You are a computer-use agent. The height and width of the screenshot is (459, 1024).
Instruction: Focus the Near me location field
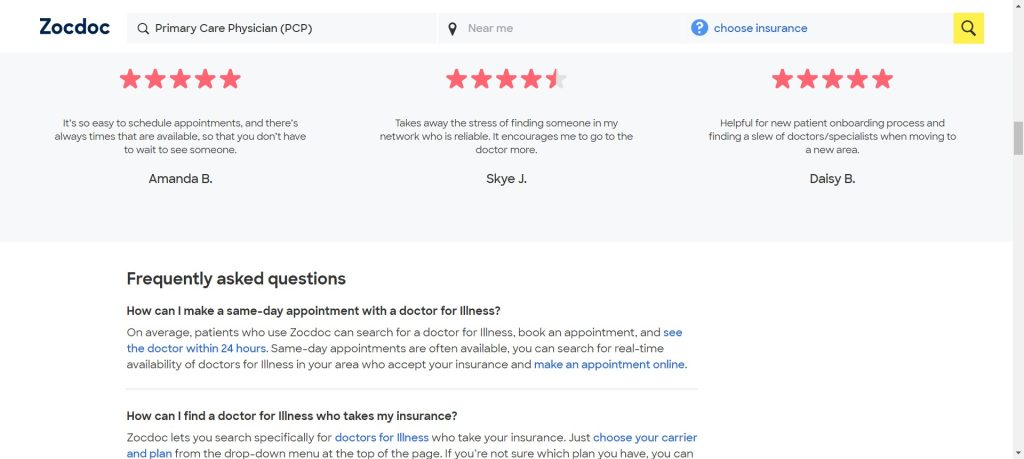click(570, 28)
